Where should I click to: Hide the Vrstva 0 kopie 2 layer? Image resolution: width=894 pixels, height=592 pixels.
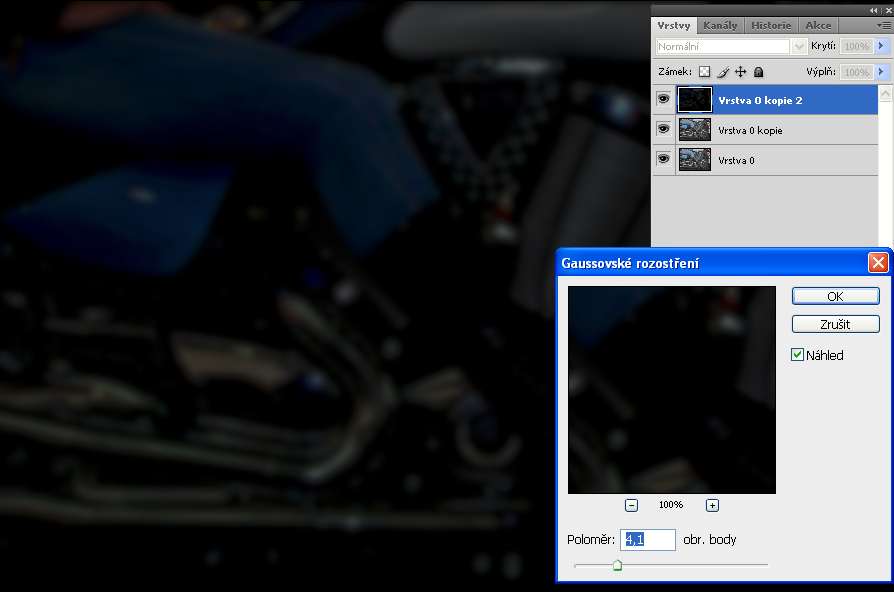(x=663, y=99)
